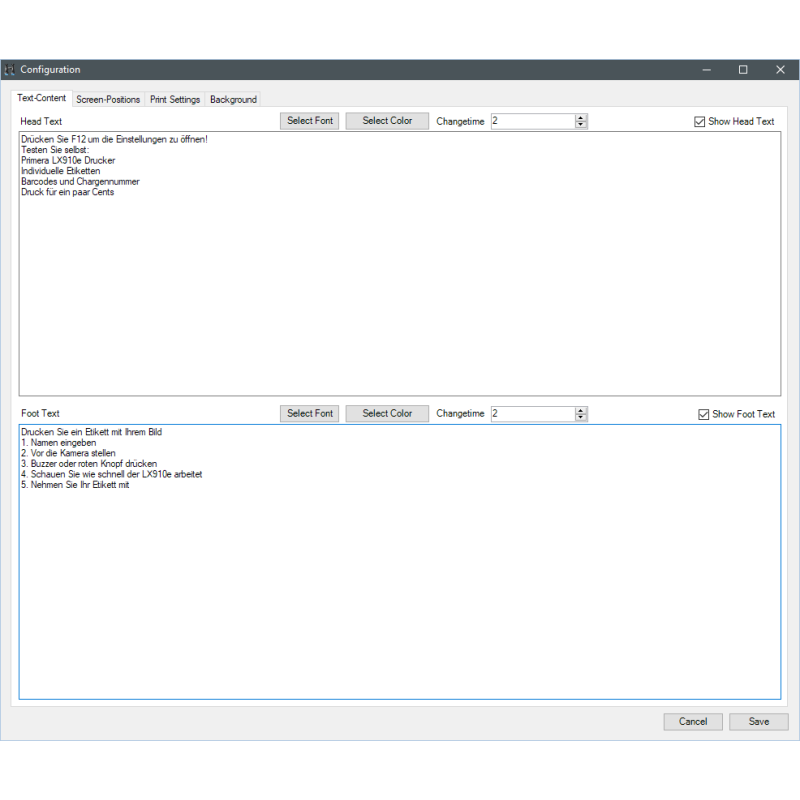This screenshot has width=800, height=800.
Task: Increase the Head Text Changetime with up arrow
Action: click(x=581, y=118)
